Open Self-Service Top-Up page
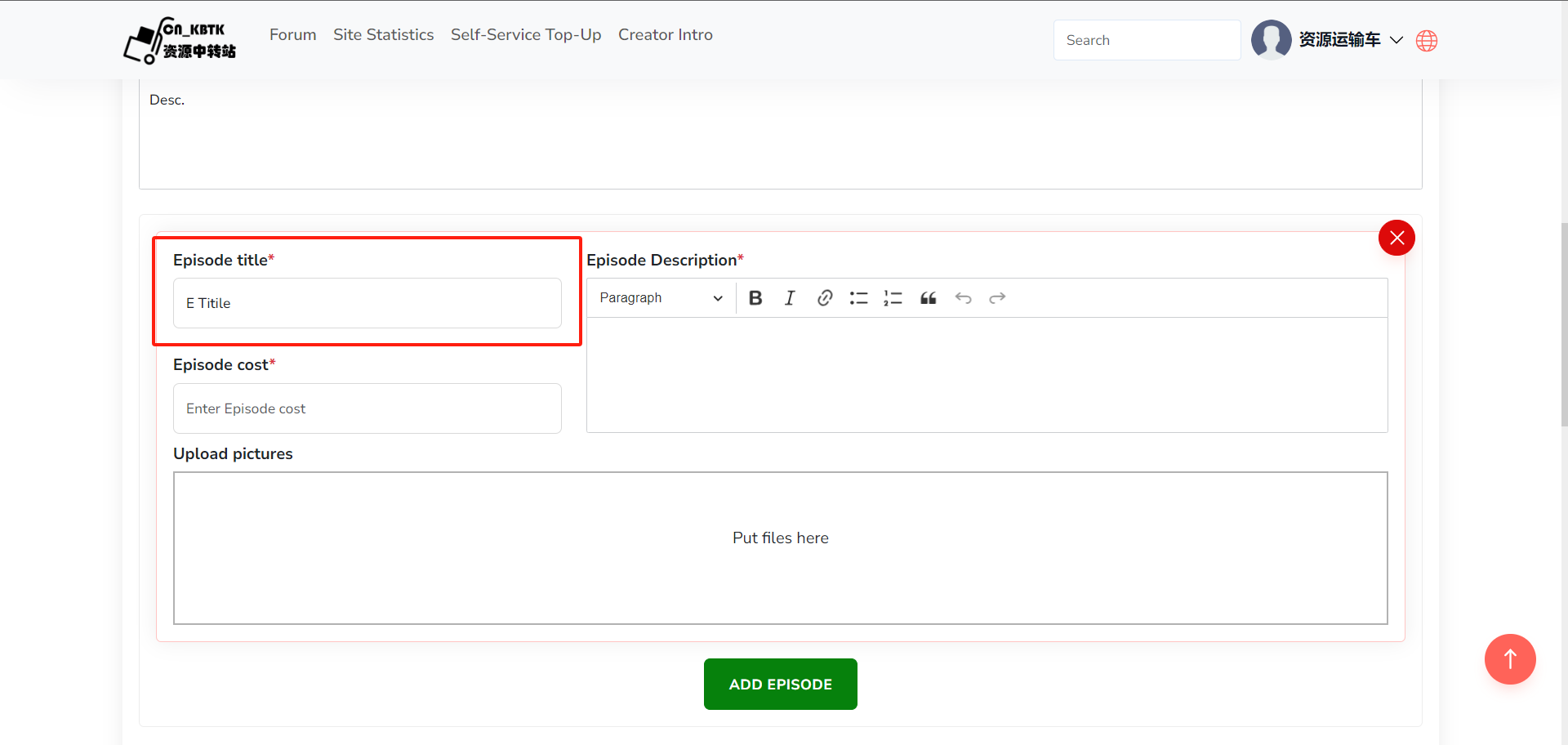 tap(526, 35)
